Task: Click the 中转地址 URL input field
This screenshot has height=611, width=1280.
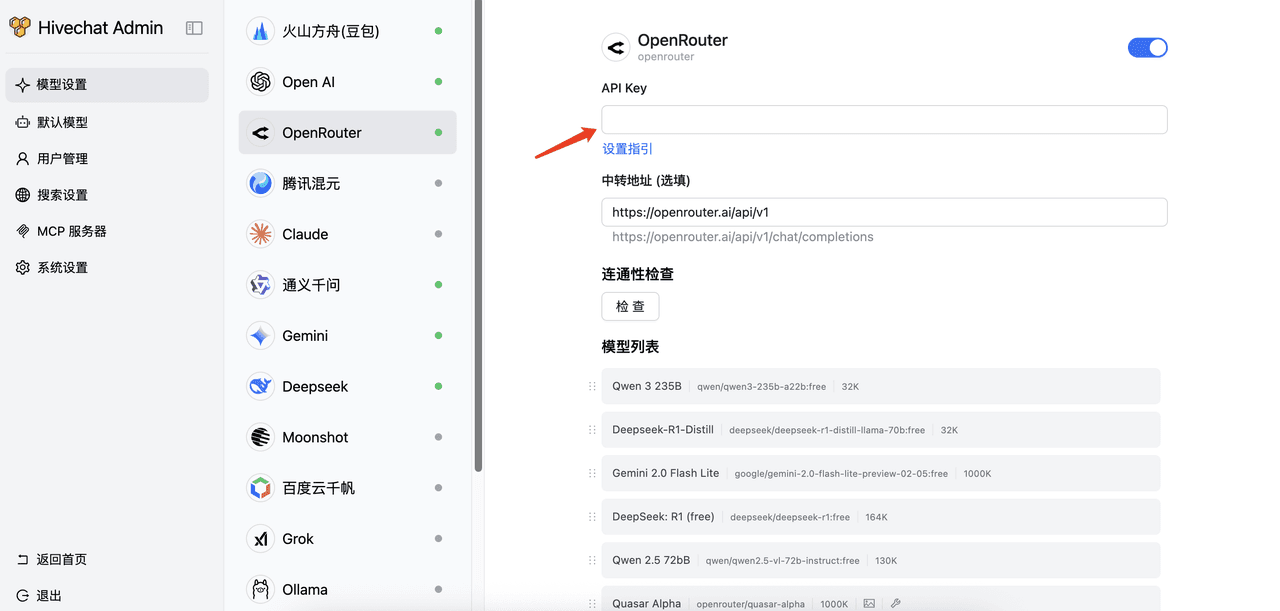Action: tap(884, 212)
